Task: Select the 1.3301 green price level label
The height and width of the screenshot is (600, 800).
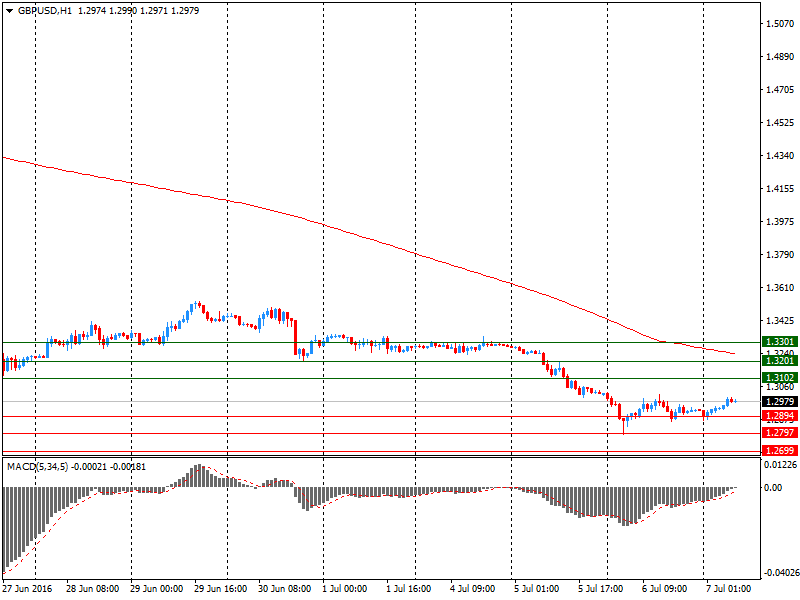Action: coord(780,342)
